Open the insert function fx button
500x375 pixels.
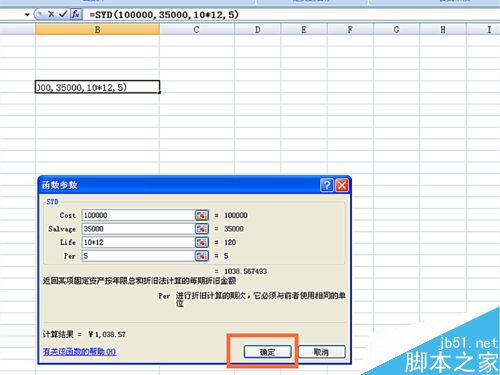[76, 14]
